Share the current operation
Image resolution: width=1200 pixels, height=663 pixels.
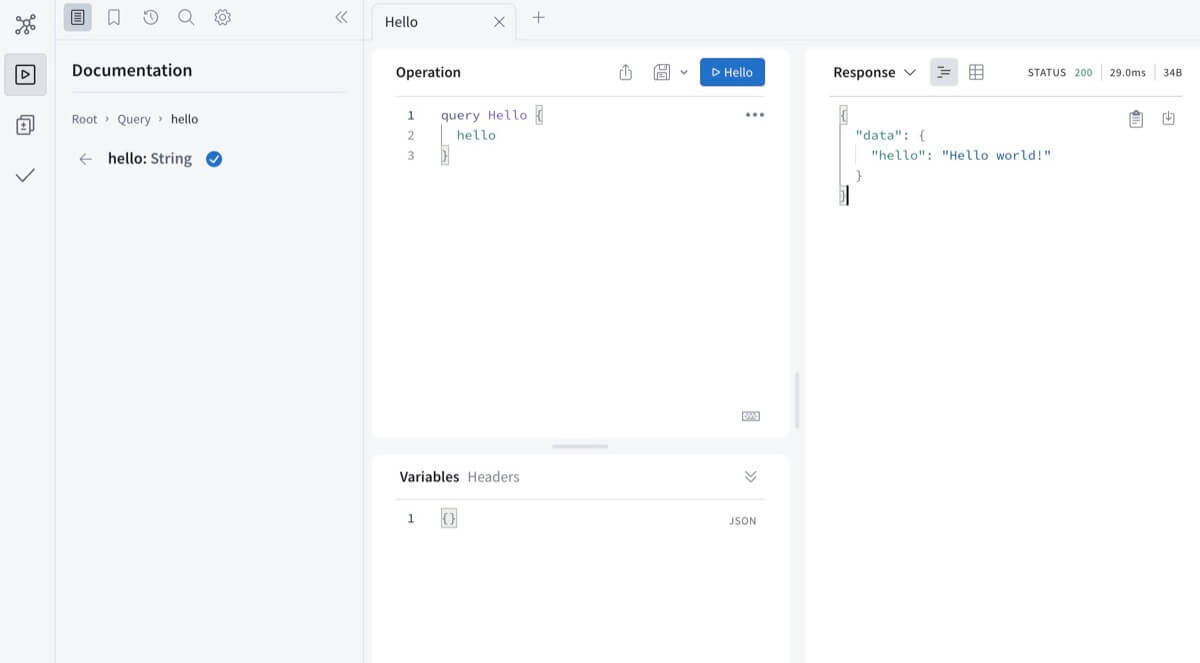coord(626,72)
